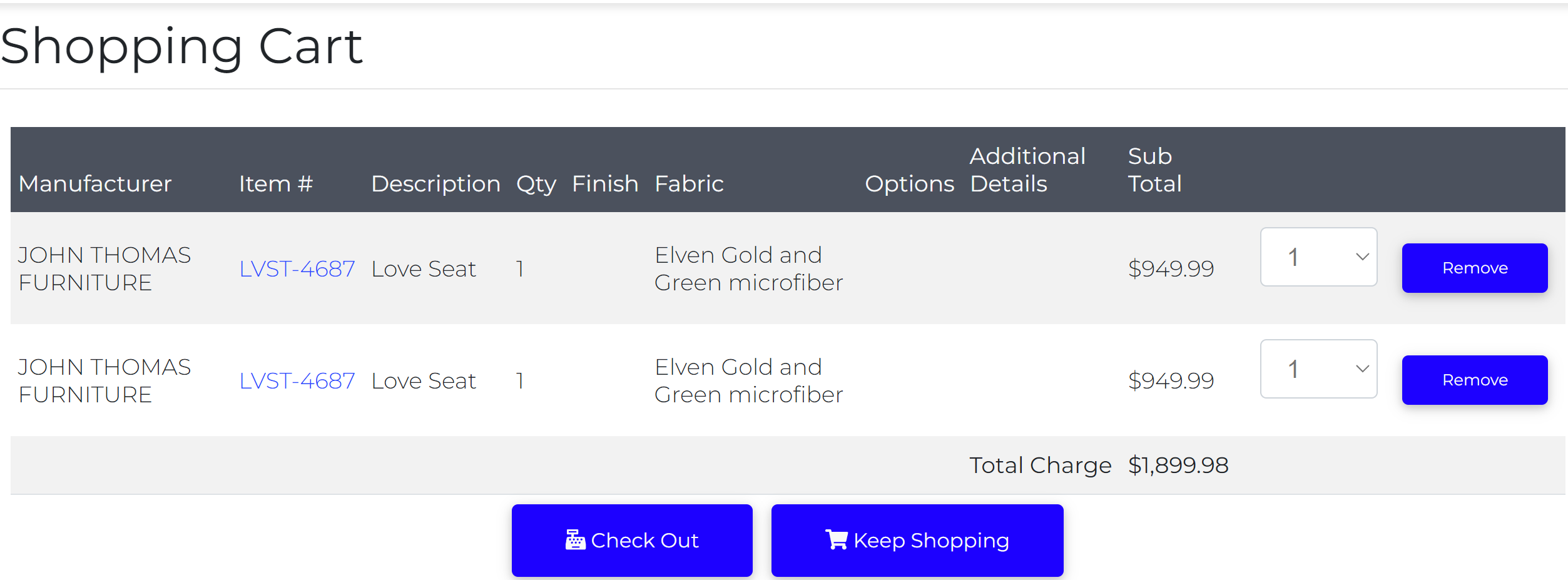Screen dimensions: 1568x580
Task: Click the chevron arrow in first quantity selector
Action: click(1362, 257)
